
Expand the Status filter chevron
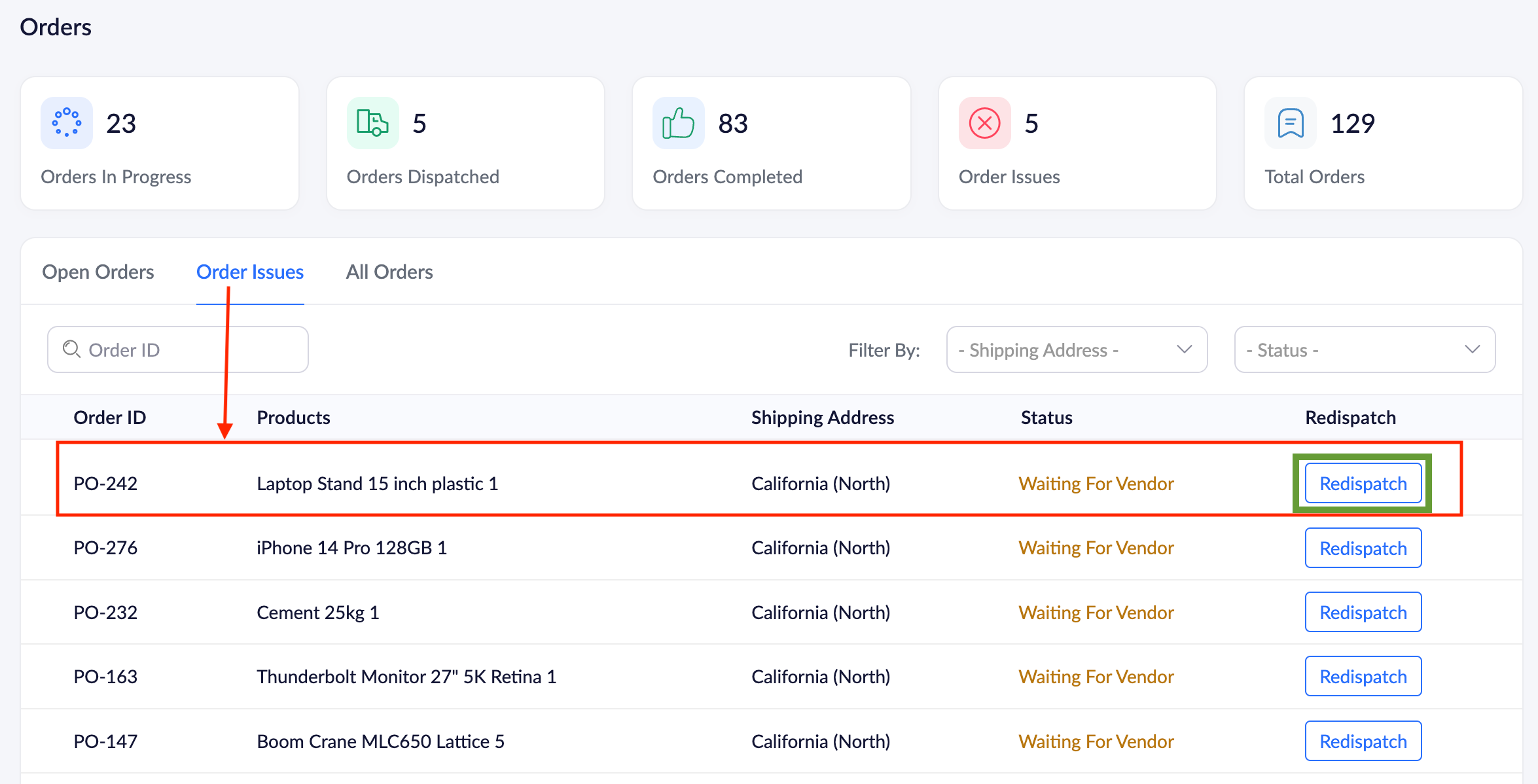[x=1472, y=349]
